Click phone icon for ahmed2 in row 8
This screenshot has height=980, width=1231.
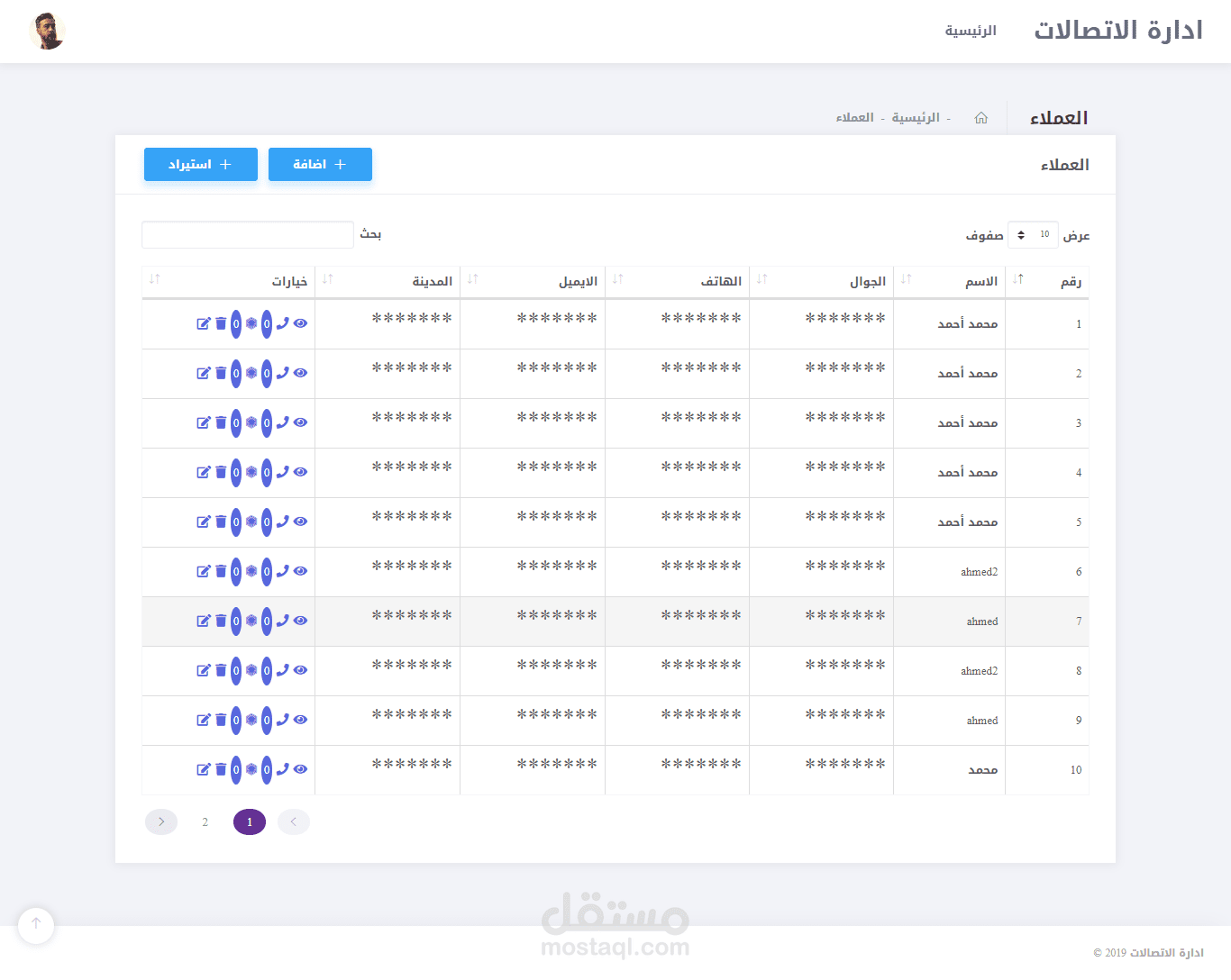(x=282, y=670)
